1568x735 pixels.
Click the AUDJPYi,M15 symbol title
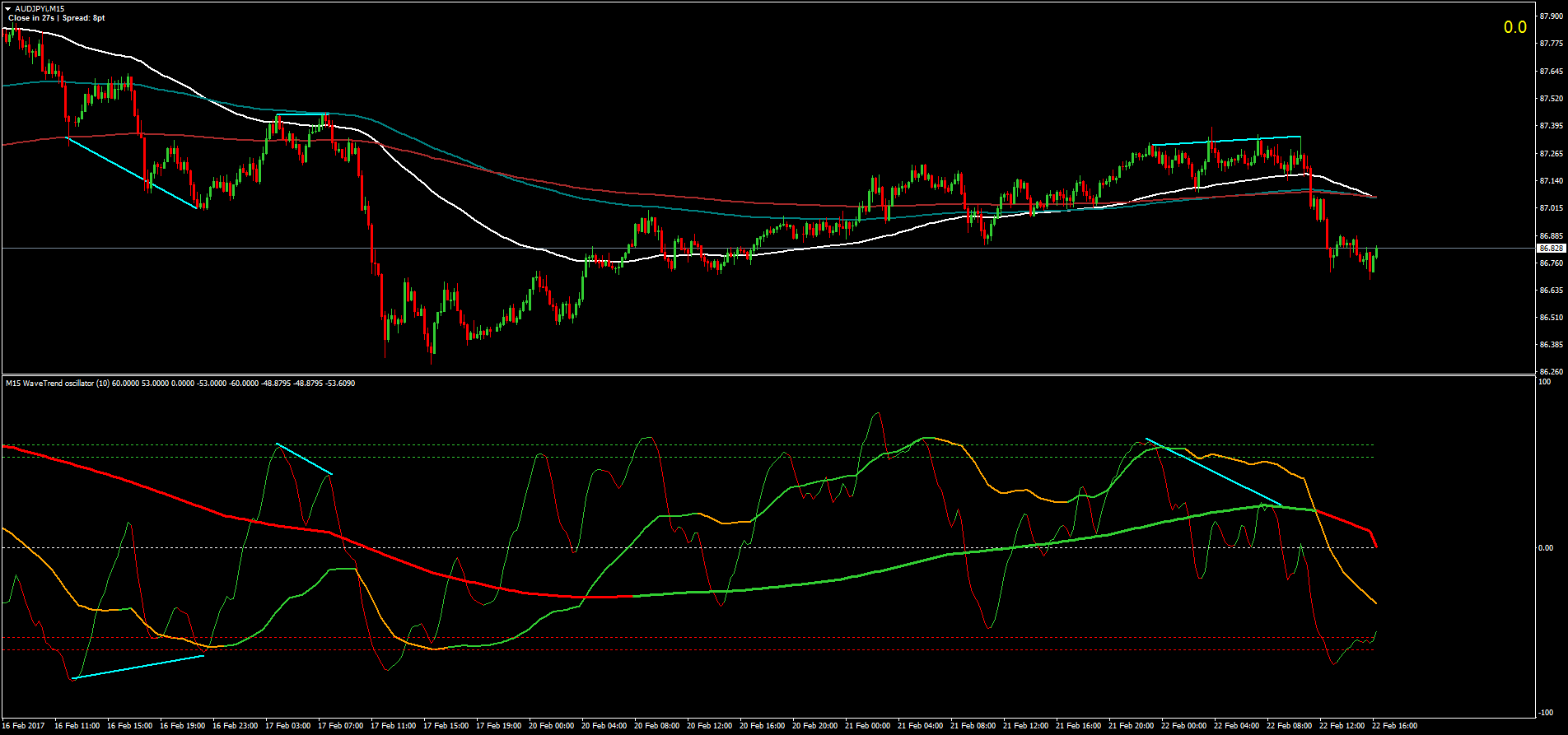[40, 8]
